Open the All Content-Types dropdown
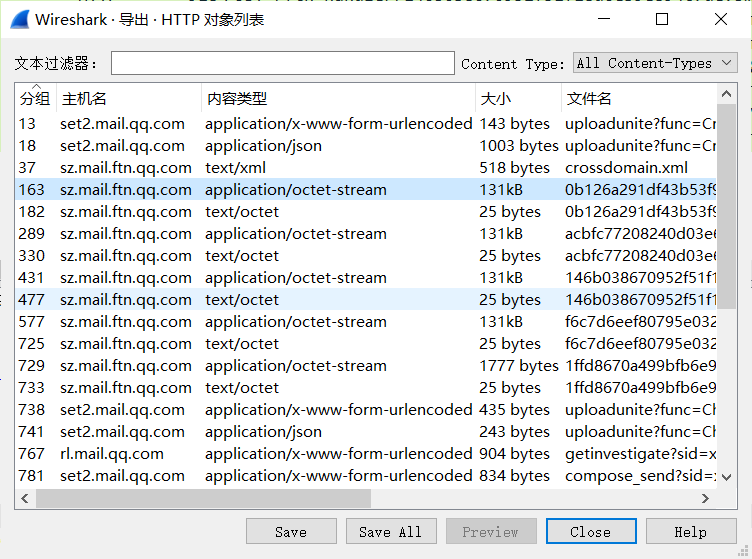Screen dimensions: 752x559 point(655,63)
